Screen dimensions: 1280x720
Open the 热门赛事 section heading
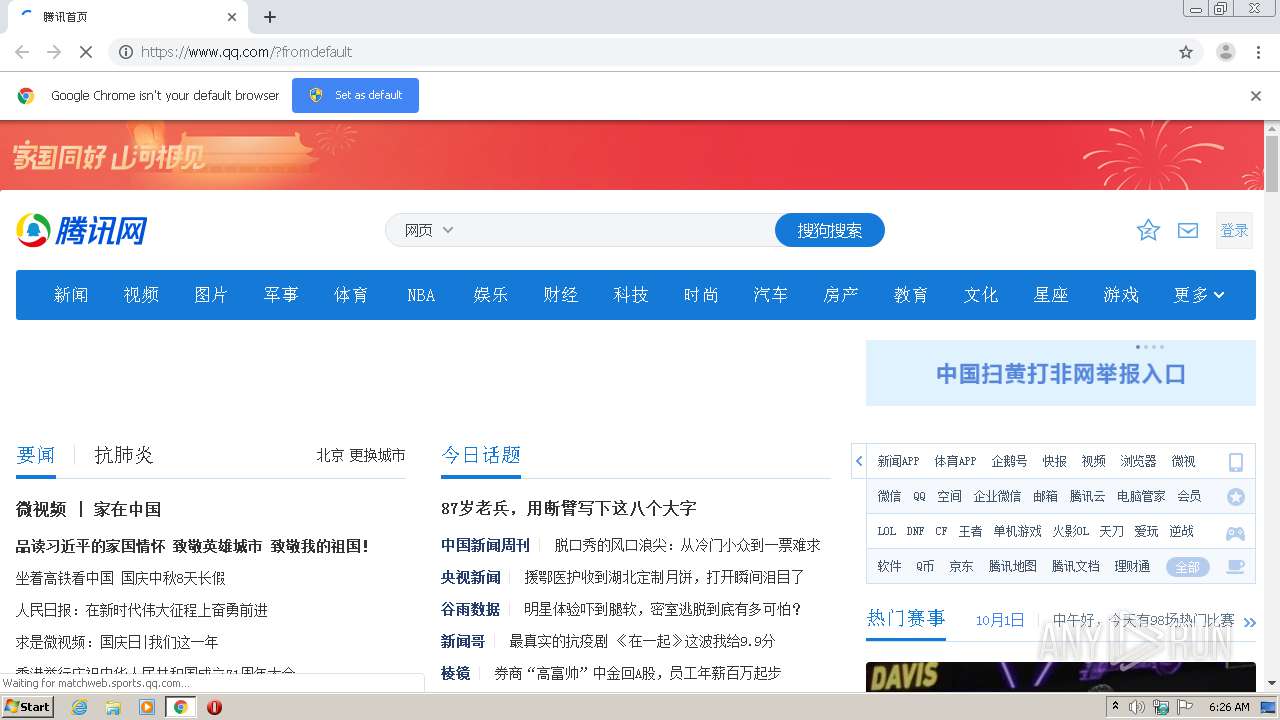906,618
